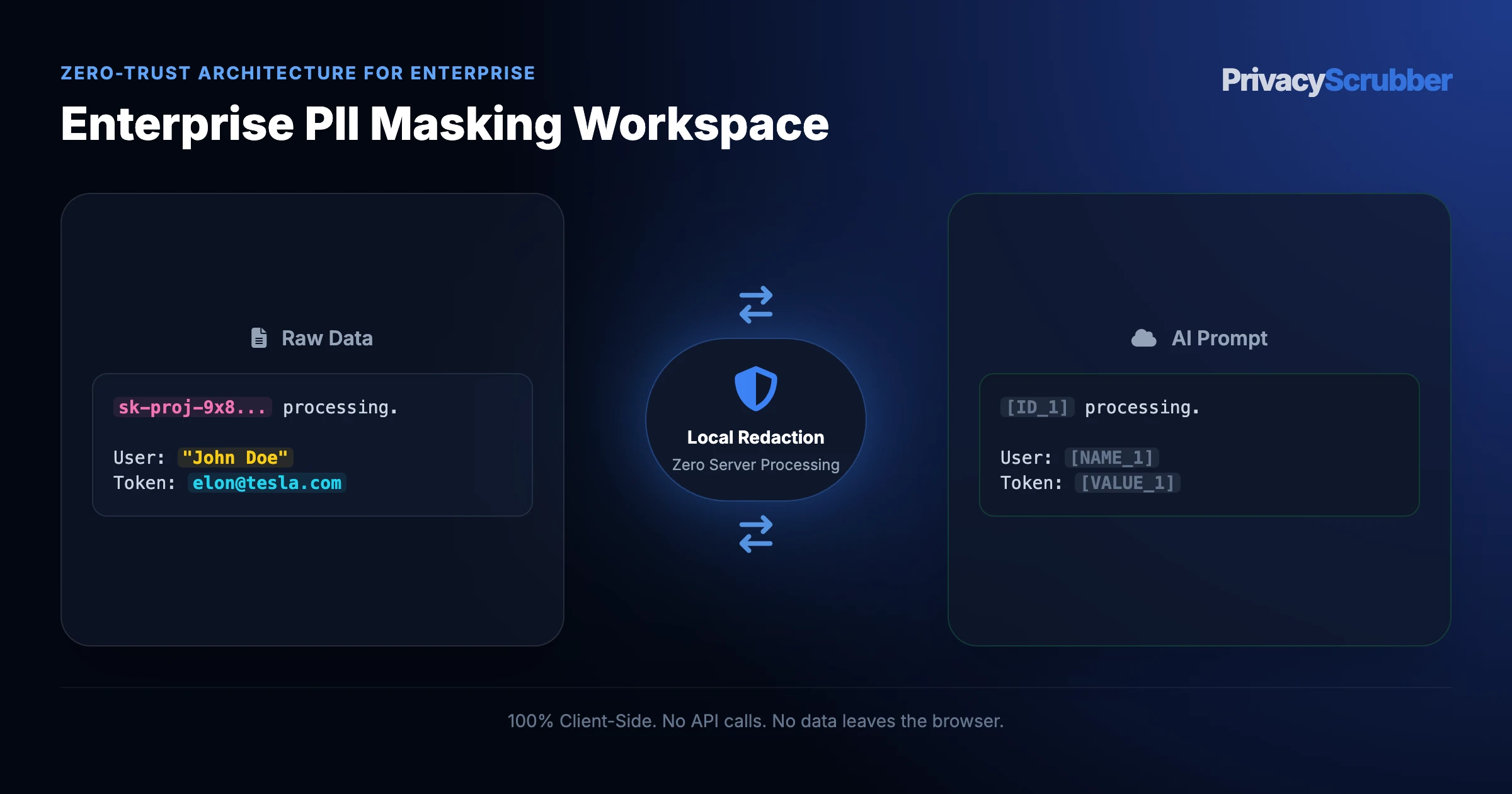Click the Zero-Trust Architecture for Enterprise tagline
This screenshot has width=1512, height=794.
(x=298, y=73)
